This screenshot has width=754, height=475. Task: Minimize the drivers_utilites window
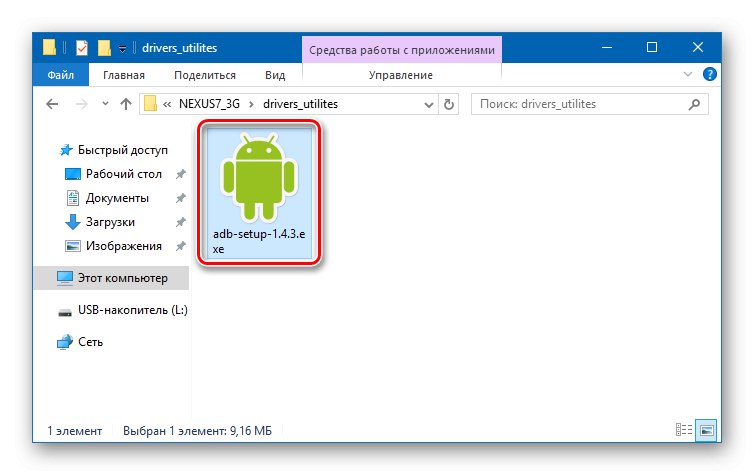click(x=607, y=48)
